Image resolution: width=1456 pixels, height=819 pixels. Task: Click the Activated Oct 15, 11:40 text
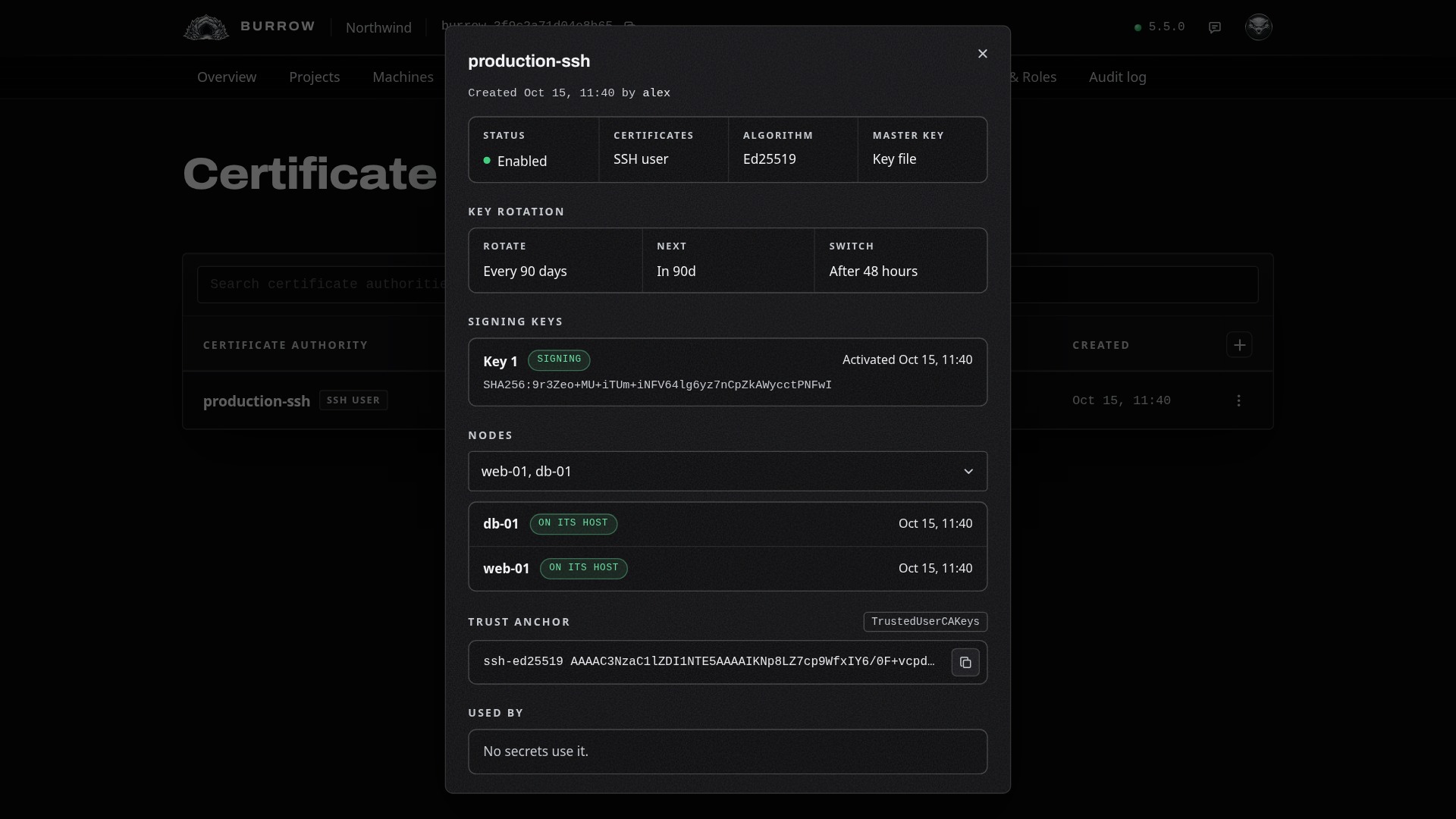pyautogui.click(x=907, y=360)
